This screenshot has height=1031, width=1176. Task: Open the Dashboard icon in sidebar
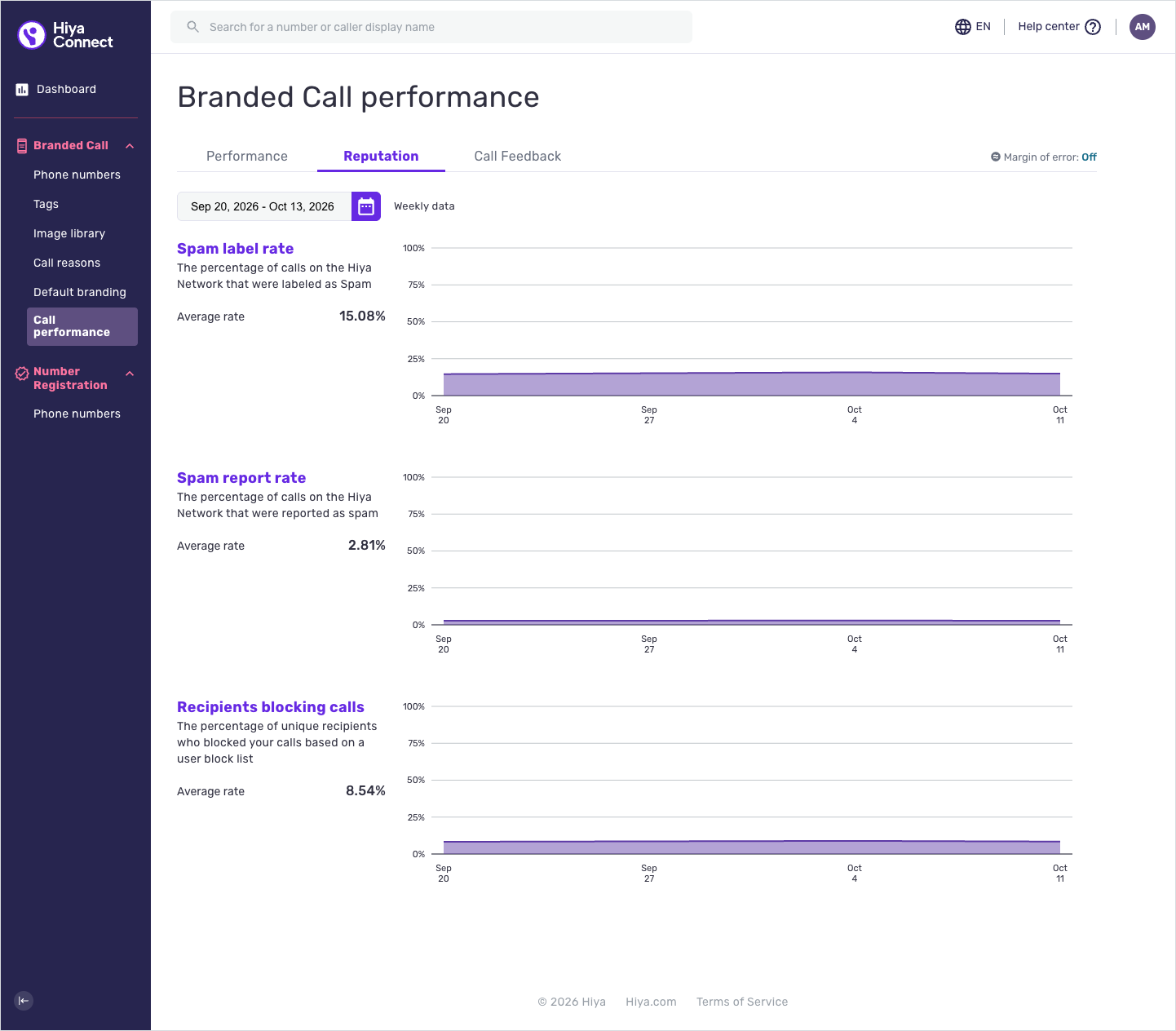click(x=22, y=90)
